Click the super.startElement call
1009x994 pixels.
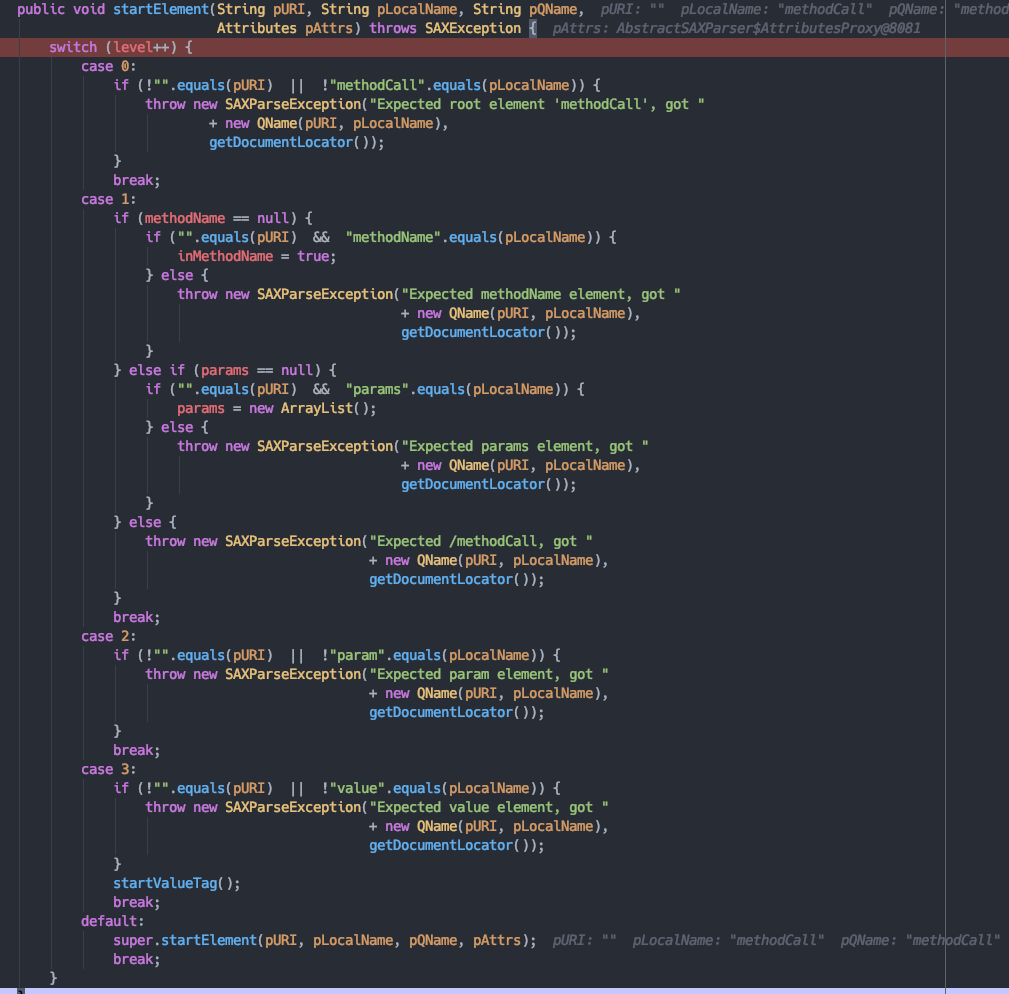tap(324, 941)
